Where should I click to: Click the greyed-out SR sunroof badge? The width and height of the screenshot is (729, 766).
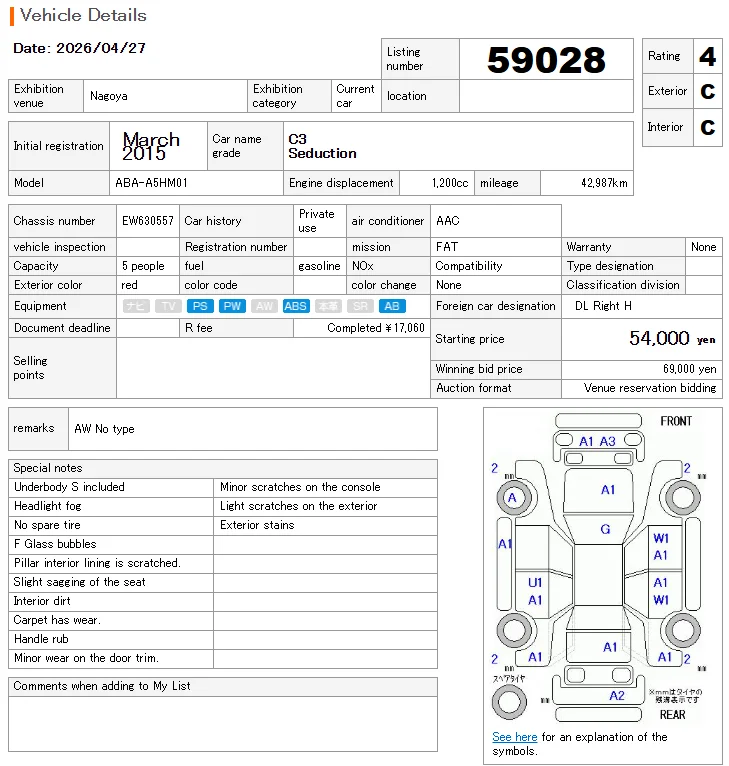pyautogui.click(x=360, y=306)
